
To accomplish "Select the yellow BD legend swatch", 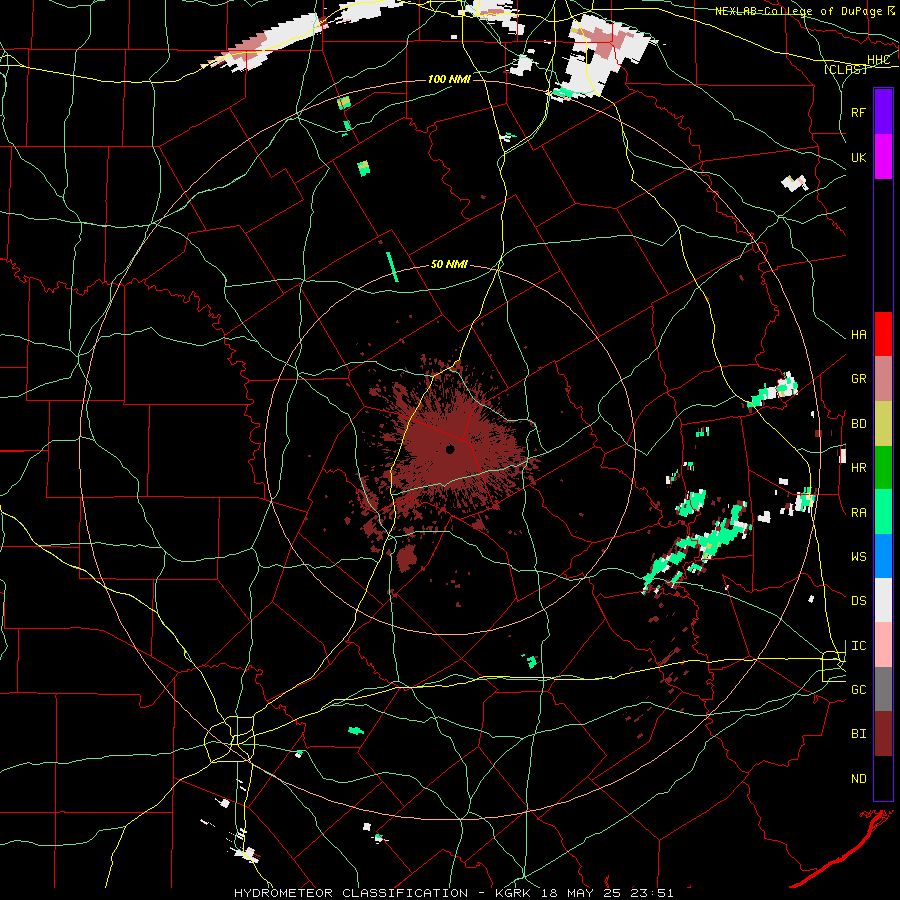I will coord(883,424).
